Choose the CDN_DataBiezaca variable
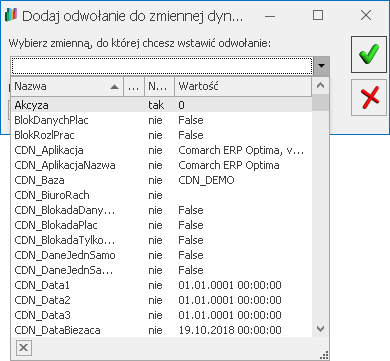Image resolution: width=390 pixels, height=361 pixels. [162, 330]
